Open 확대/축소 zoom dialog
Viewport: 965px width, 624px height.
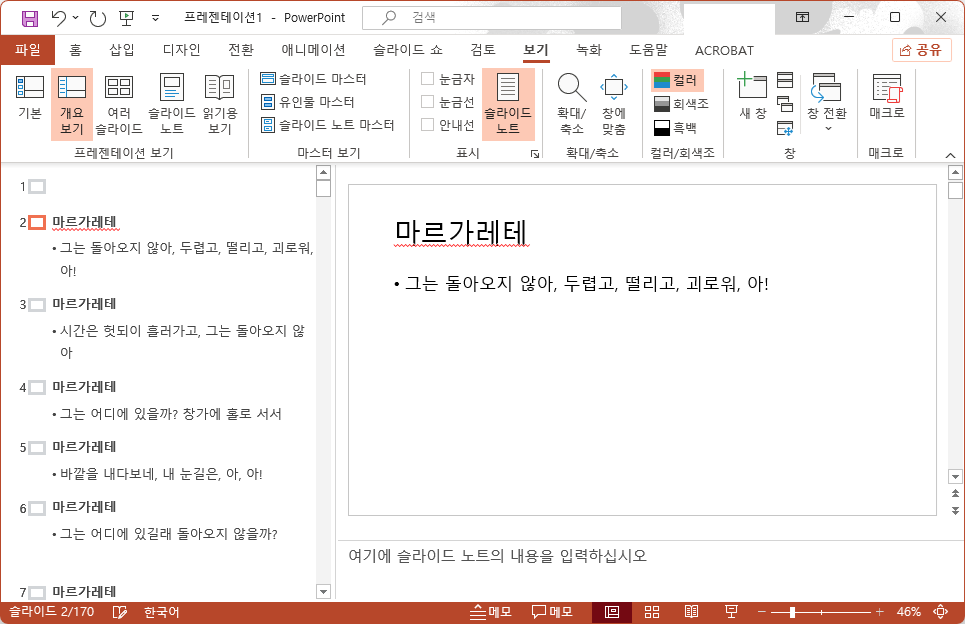point(572,103)
